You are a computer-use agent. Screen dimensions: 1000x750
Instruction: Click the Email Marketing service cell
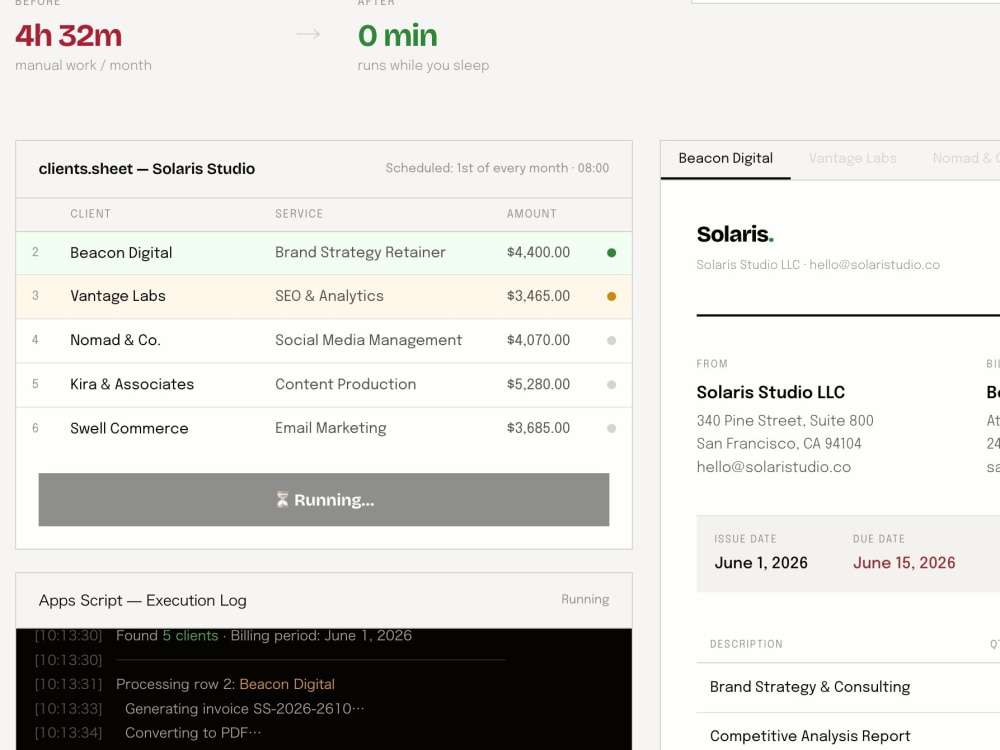coord(330,428)
